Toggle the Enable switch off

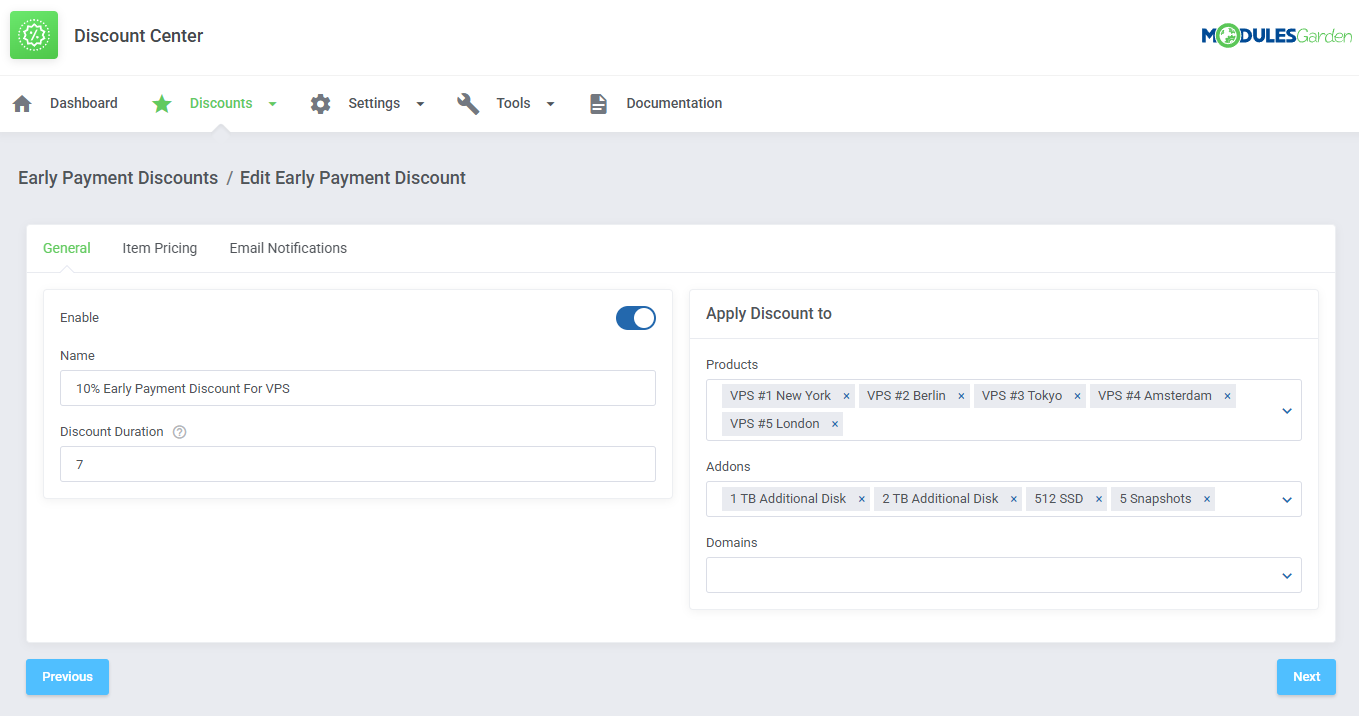(x=636, y=317)
